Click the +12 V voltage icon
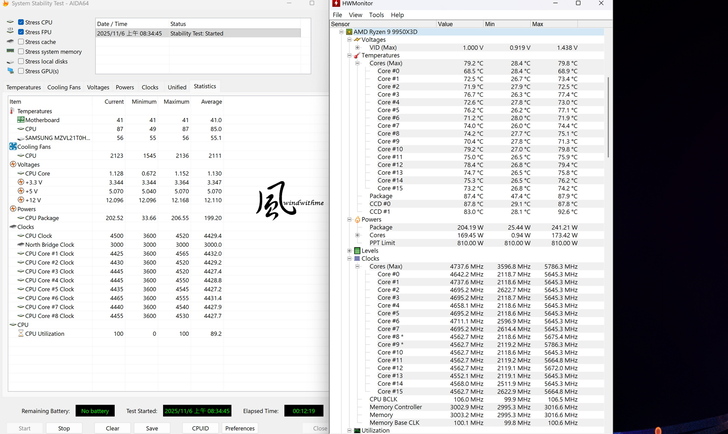Viewport: 728px width, 434px height. (x=20, y=200)
